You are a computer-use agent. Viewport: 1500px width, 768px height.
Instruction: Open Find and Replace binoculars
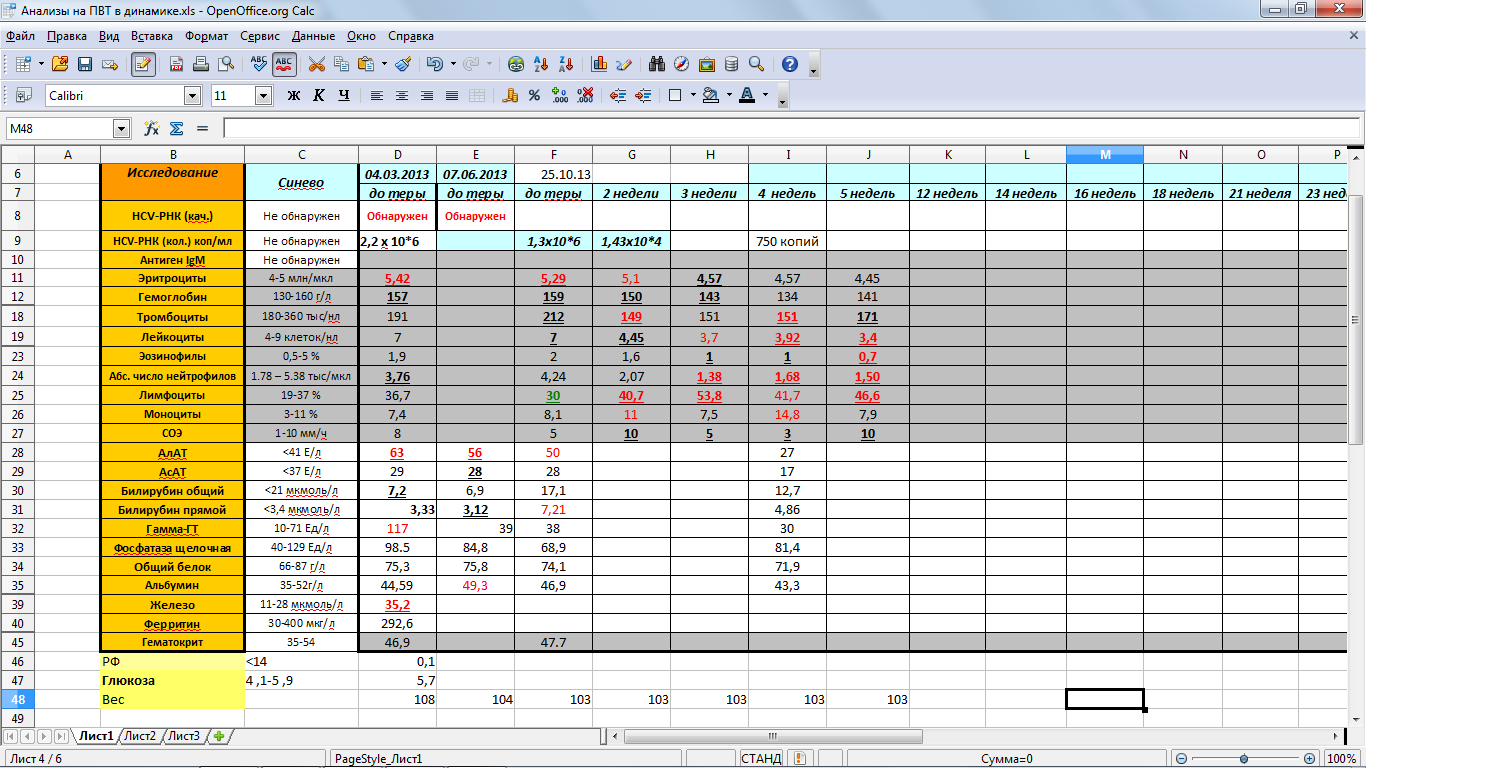point(657,64)
